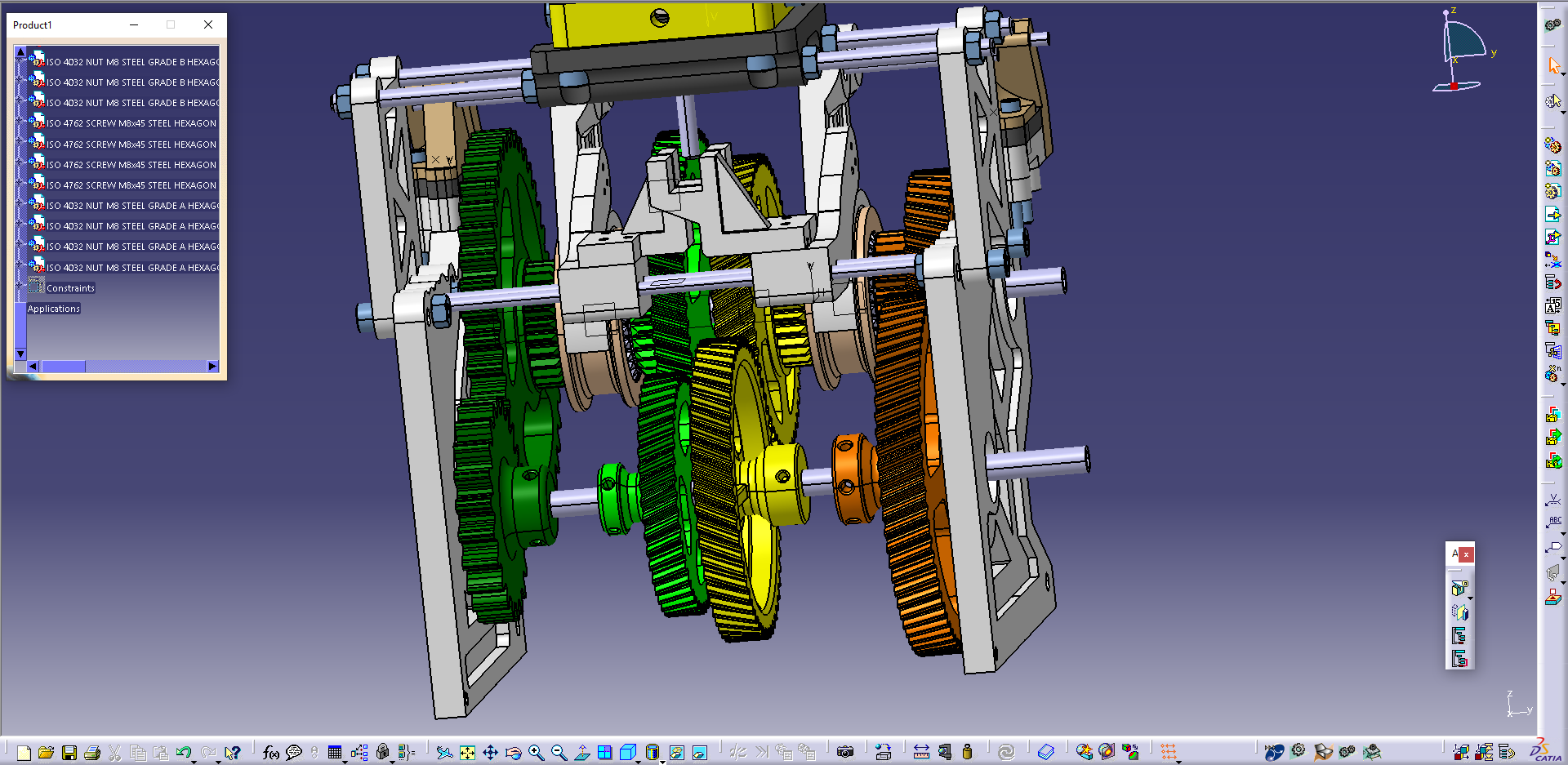Toggle the Normal View icon
Image resolution: width=1568 pixels, height=765 pixels.
(x=581, y=753)
